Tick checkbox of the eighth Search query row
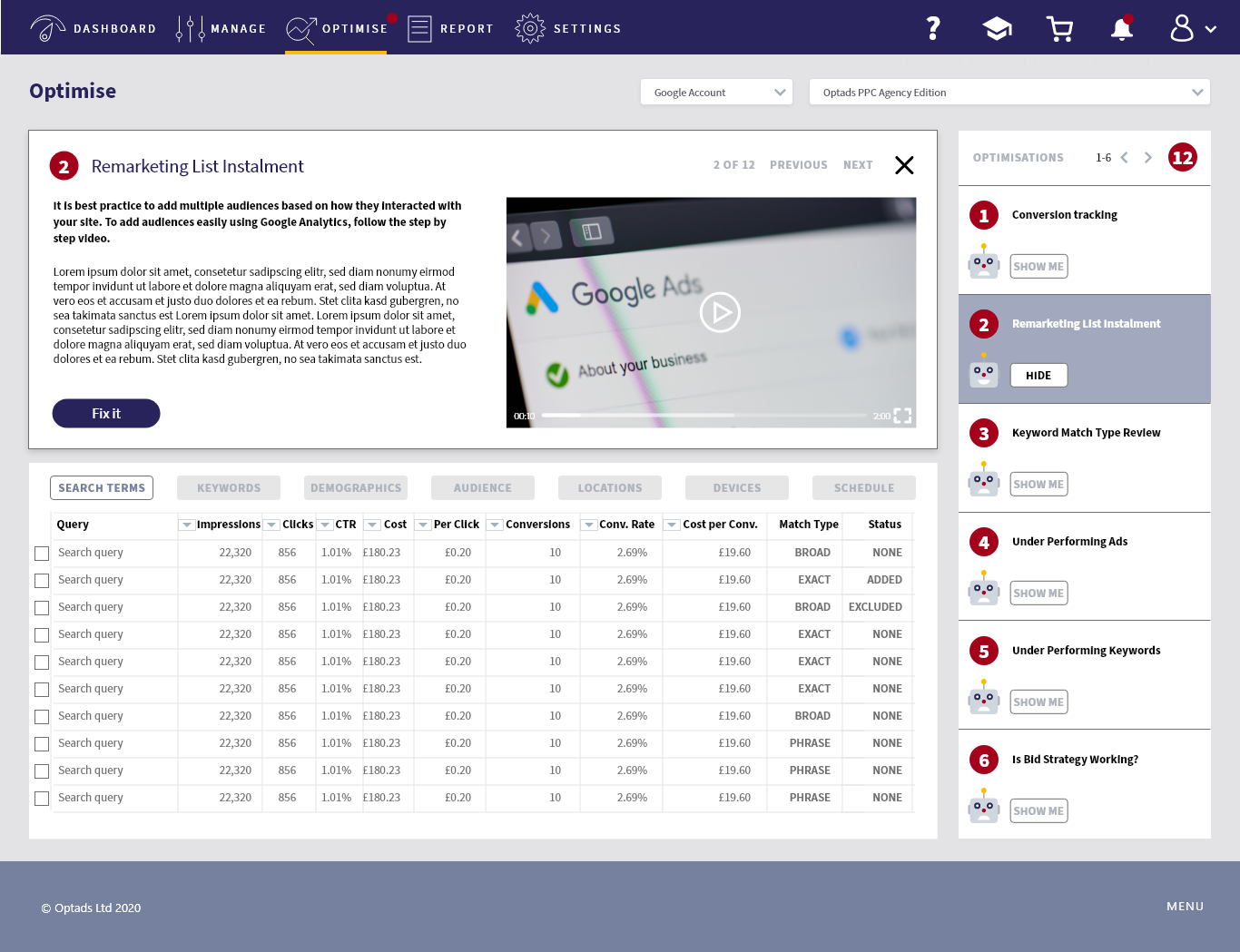1240x952 pixels. (x=42, y=744)
